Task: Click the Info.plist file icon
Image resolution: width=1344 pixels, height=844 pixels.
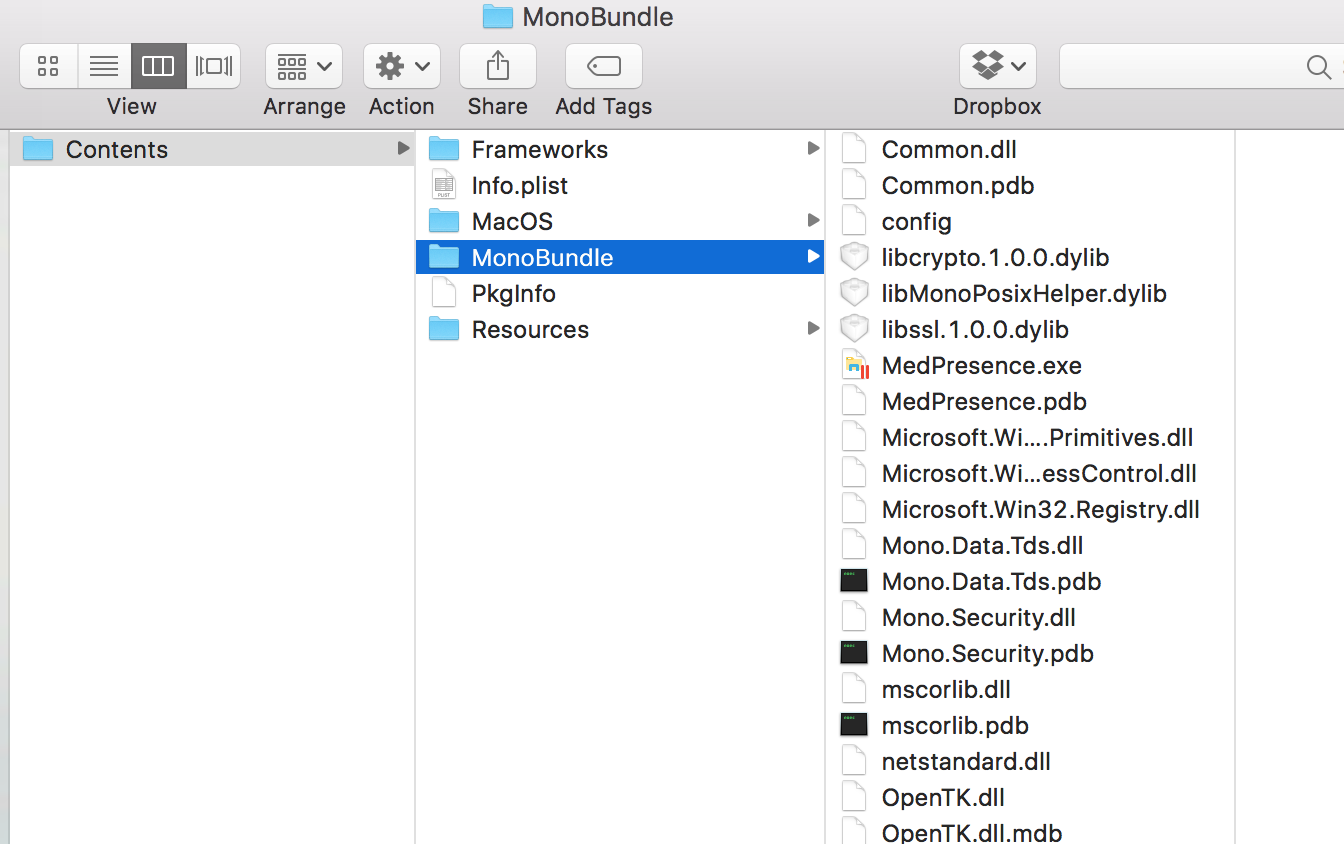Action: (x=443, y=185)
